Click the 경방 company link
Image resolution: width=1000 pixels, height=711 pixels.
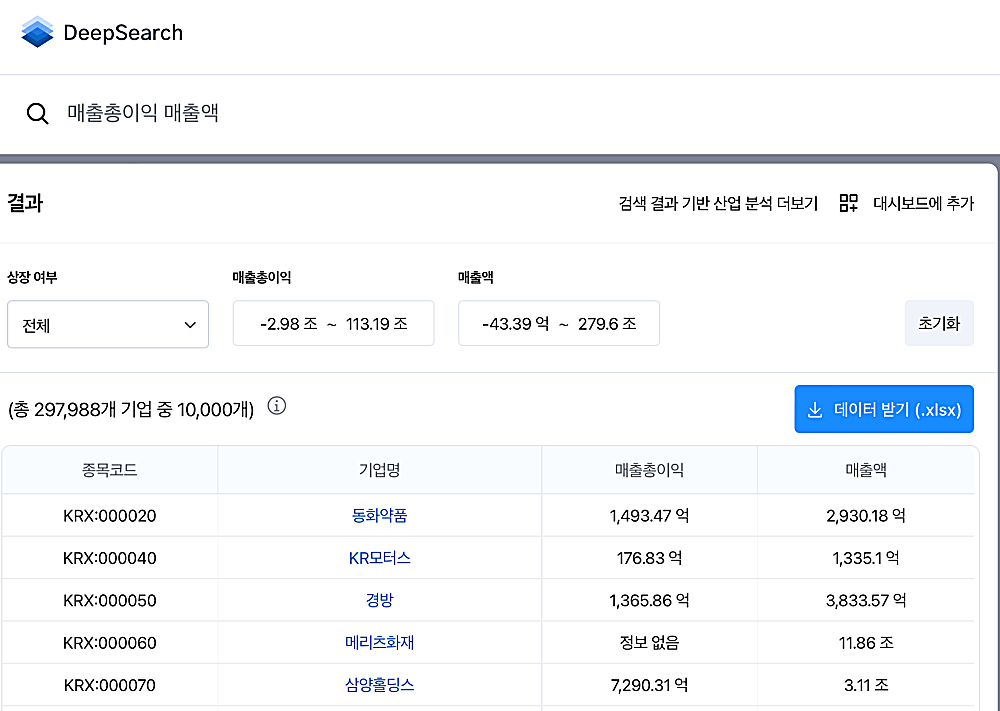click(380, 600)
